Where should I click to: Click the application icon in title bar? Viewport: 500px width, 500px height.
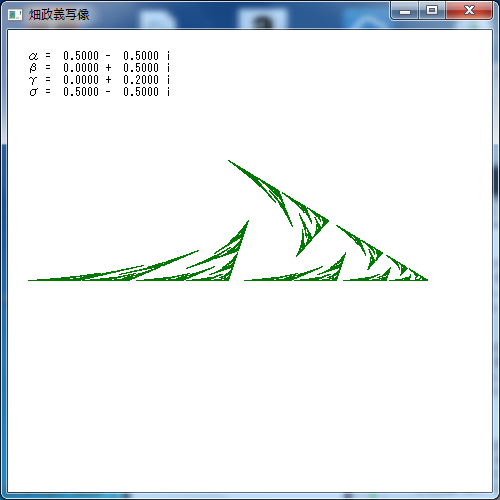tap(15, 15)
